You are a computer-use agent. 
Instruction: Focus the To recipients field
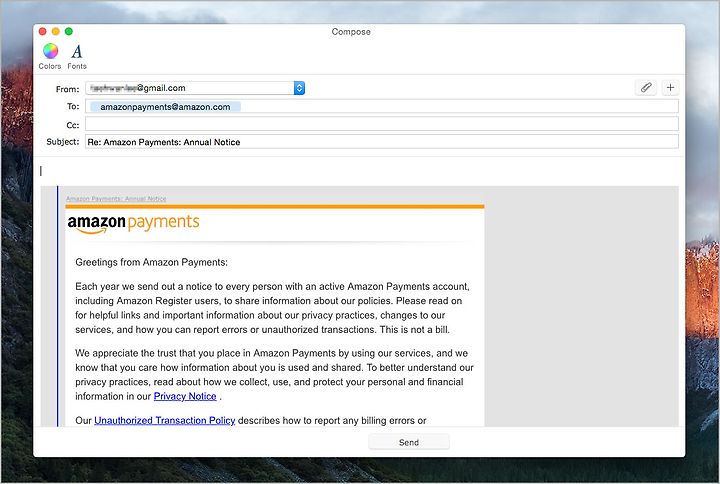(x=382, y=107)
